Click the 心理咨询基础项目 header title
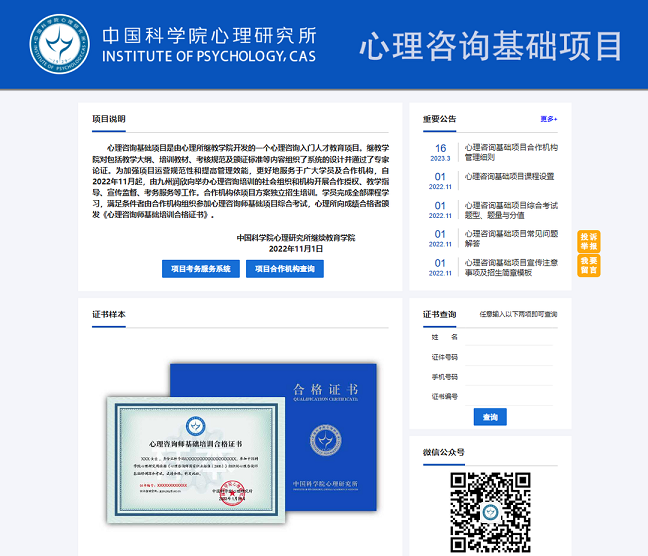This screenshot has width=648, height=556. [490, 45]
